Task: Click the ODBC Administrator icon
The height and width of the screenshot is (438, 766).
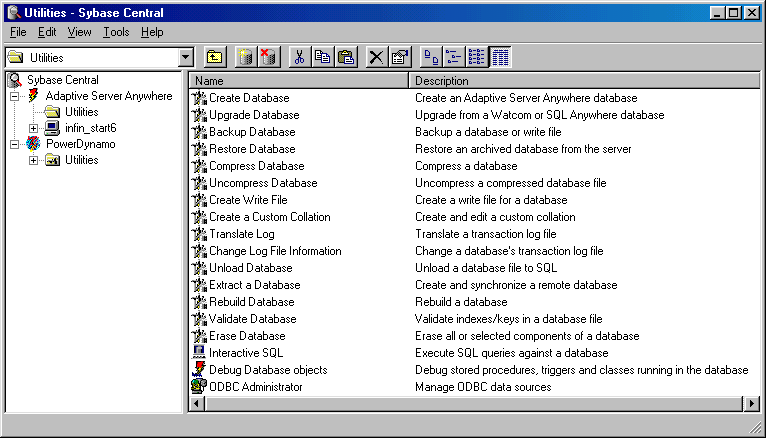Action: [199, 387]
